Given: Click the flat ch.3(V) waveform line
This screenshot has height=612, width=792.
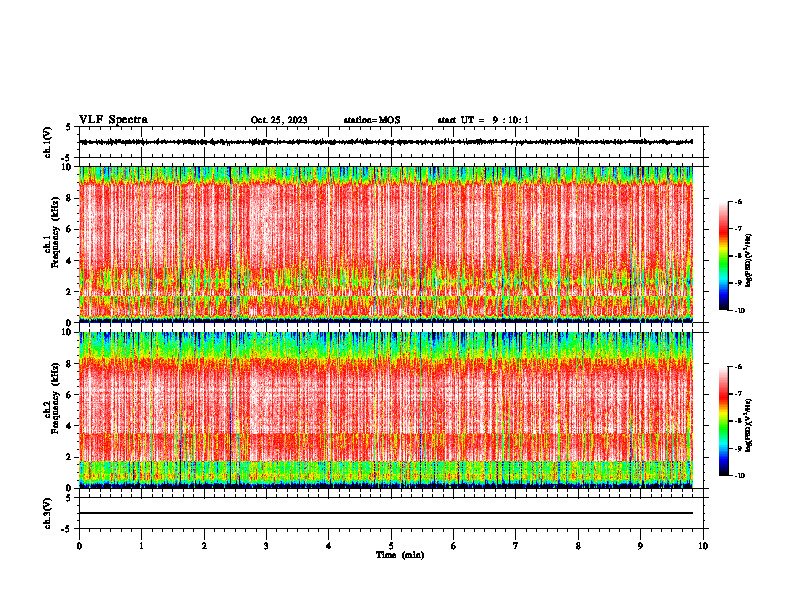Looking at the screenshot, I should [386, 513].
